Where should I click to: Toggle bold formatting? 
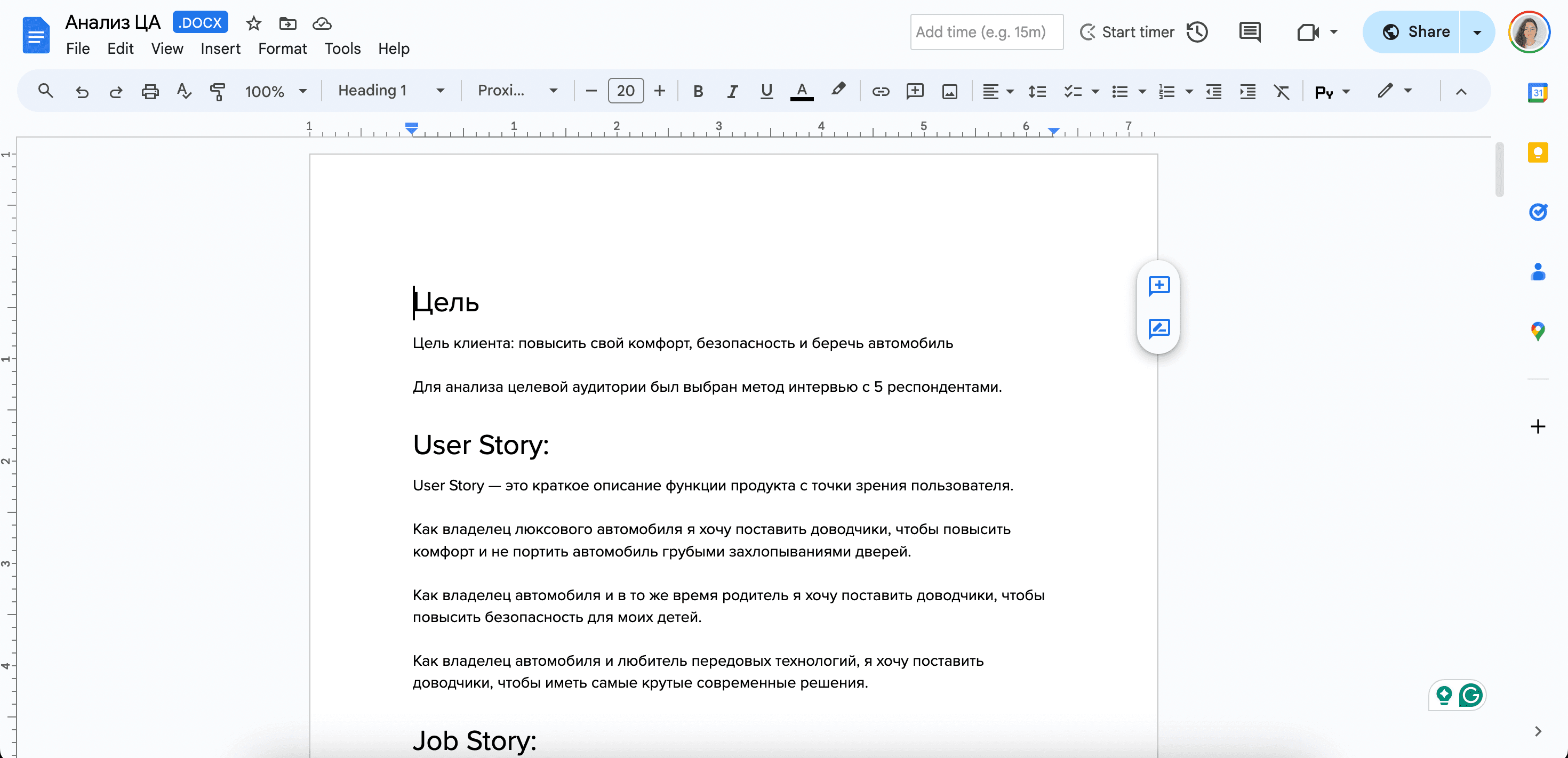[698, 91]
